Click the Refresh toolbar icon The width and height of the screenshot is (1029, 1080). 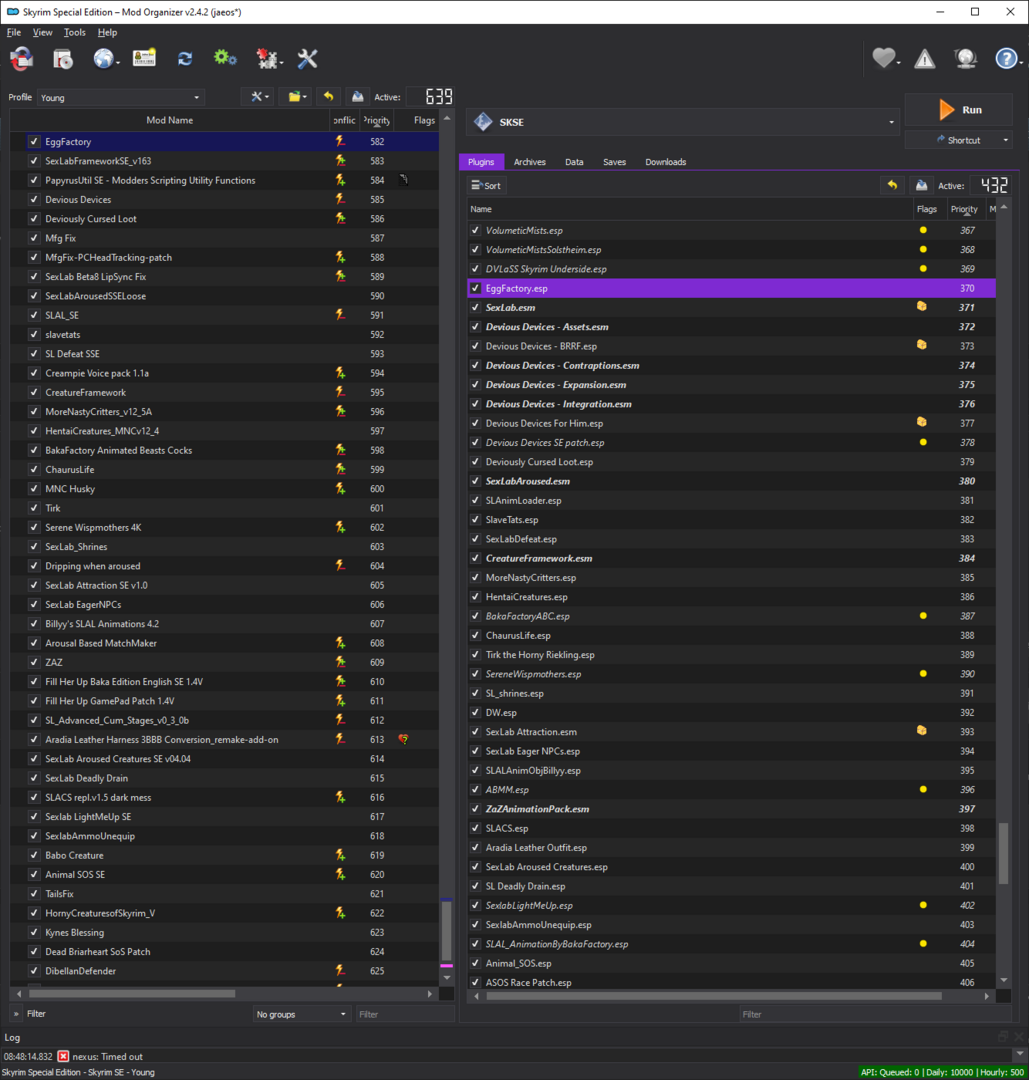click(185, 59)
